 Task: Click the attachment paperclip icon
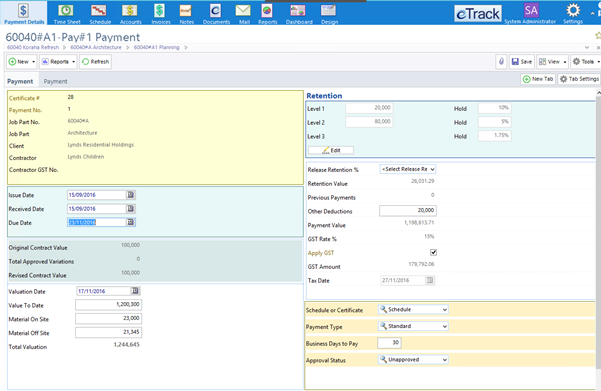[x=501, y=61]
